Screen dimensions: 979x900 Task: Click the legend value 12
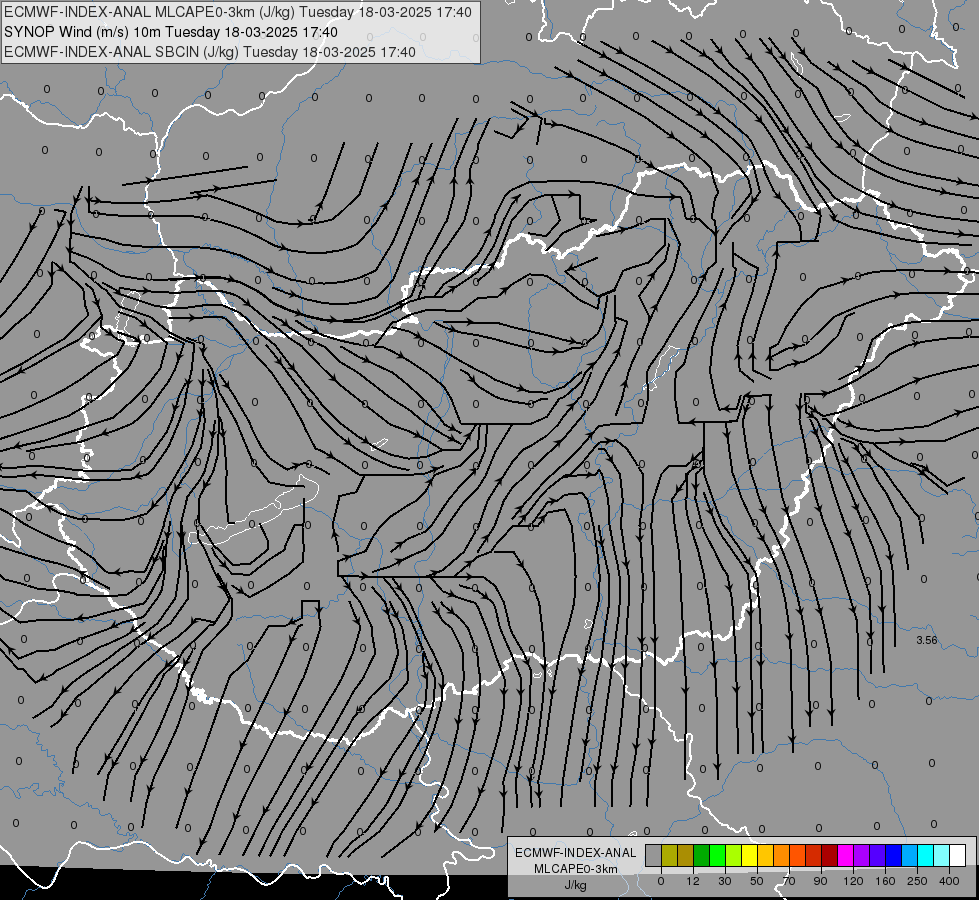(693, 881)
